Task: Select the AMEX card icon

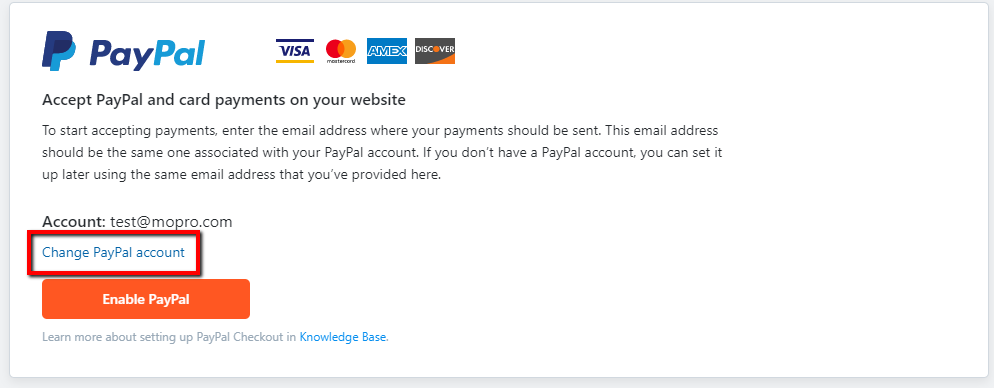Action: pos(387,51)
